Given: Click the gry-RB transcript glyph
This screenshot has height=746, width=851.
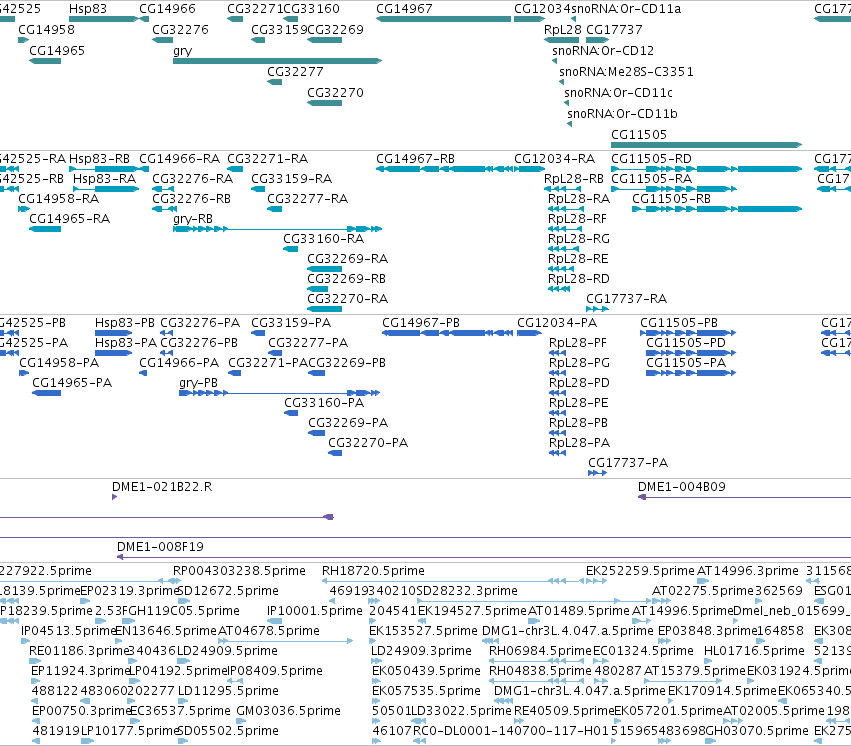Looking at the screenshot, I should [277, 229].
